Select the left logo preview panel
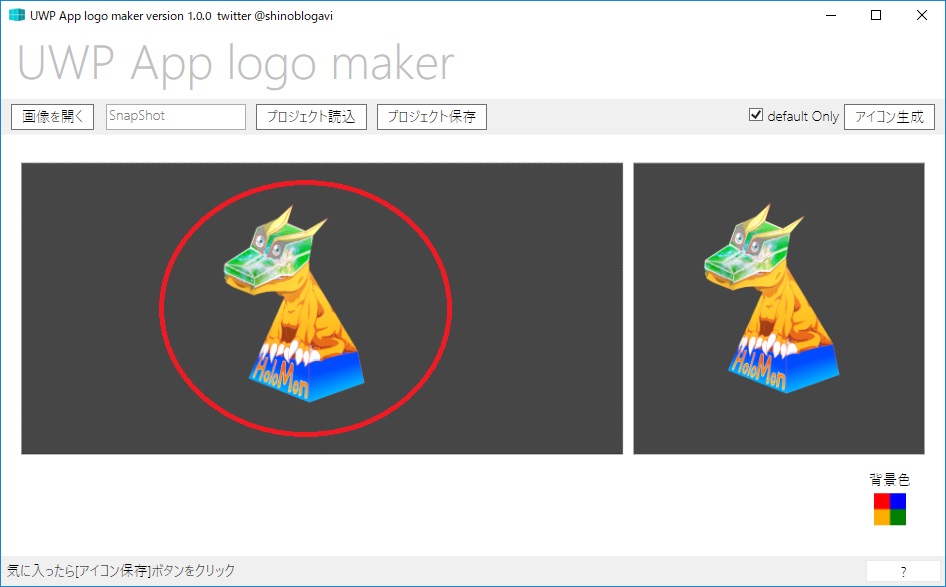 coord(321,308)
